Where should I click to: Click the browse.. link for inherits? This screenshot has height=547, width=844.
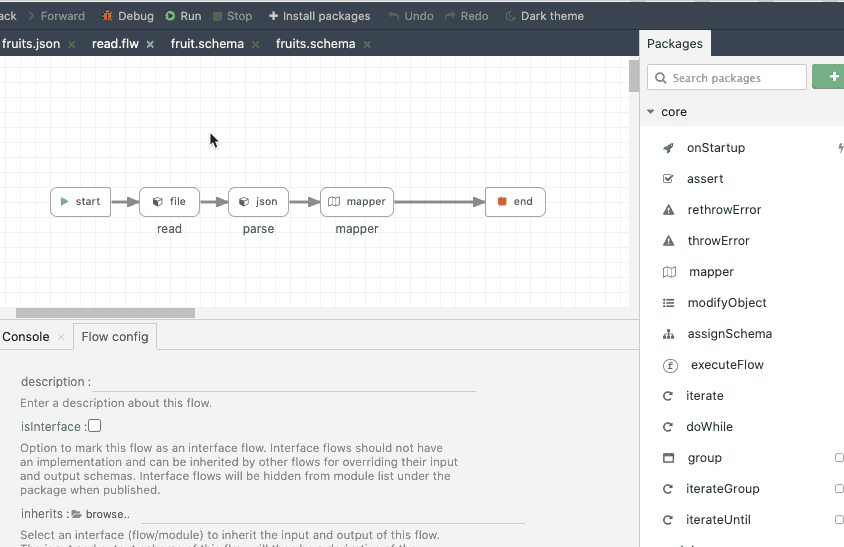(108, 514)
